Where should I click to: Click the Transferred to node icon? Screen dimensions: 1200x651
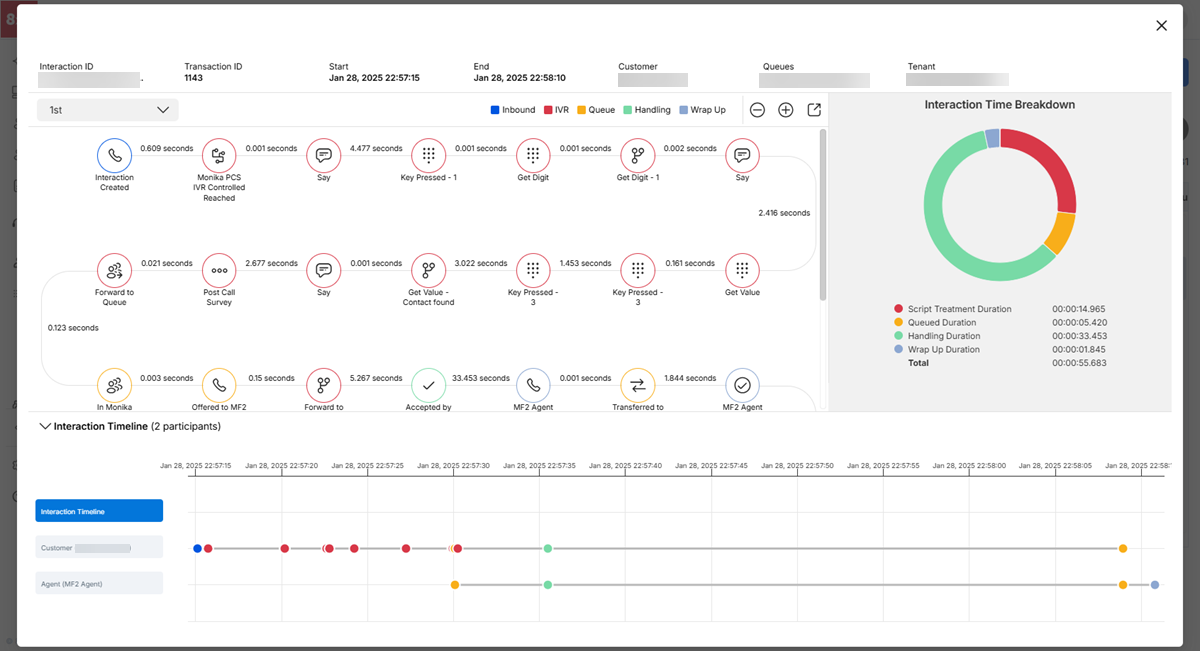637,383
